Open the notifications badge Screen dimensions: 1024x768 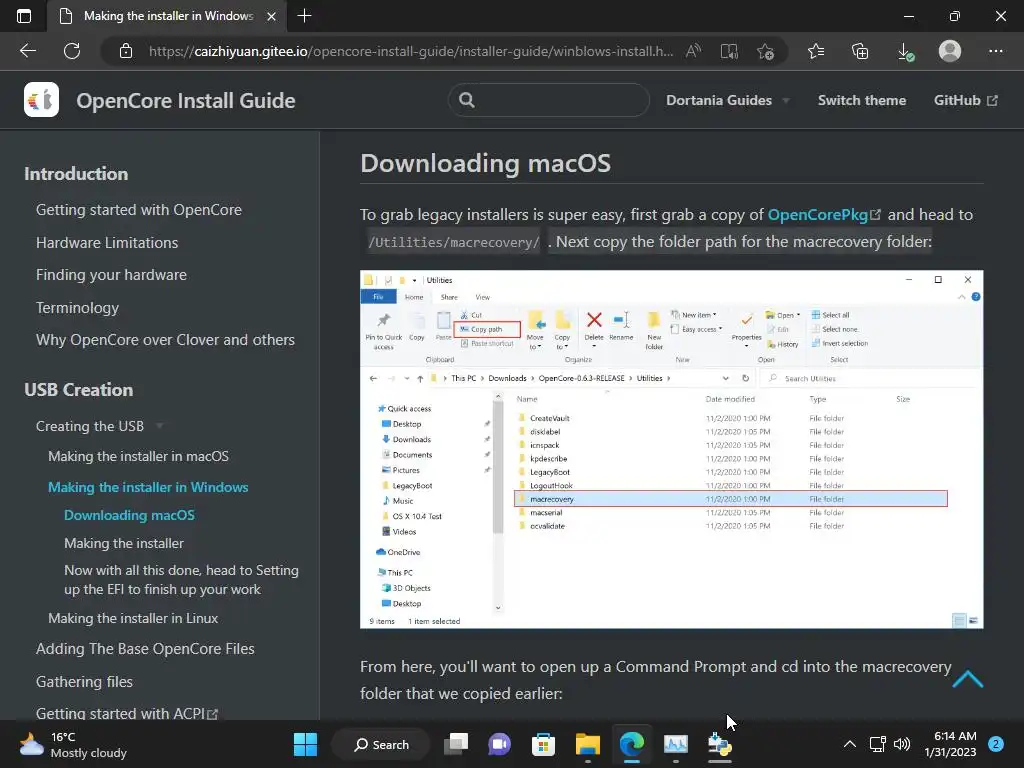(x=996, y=744)
